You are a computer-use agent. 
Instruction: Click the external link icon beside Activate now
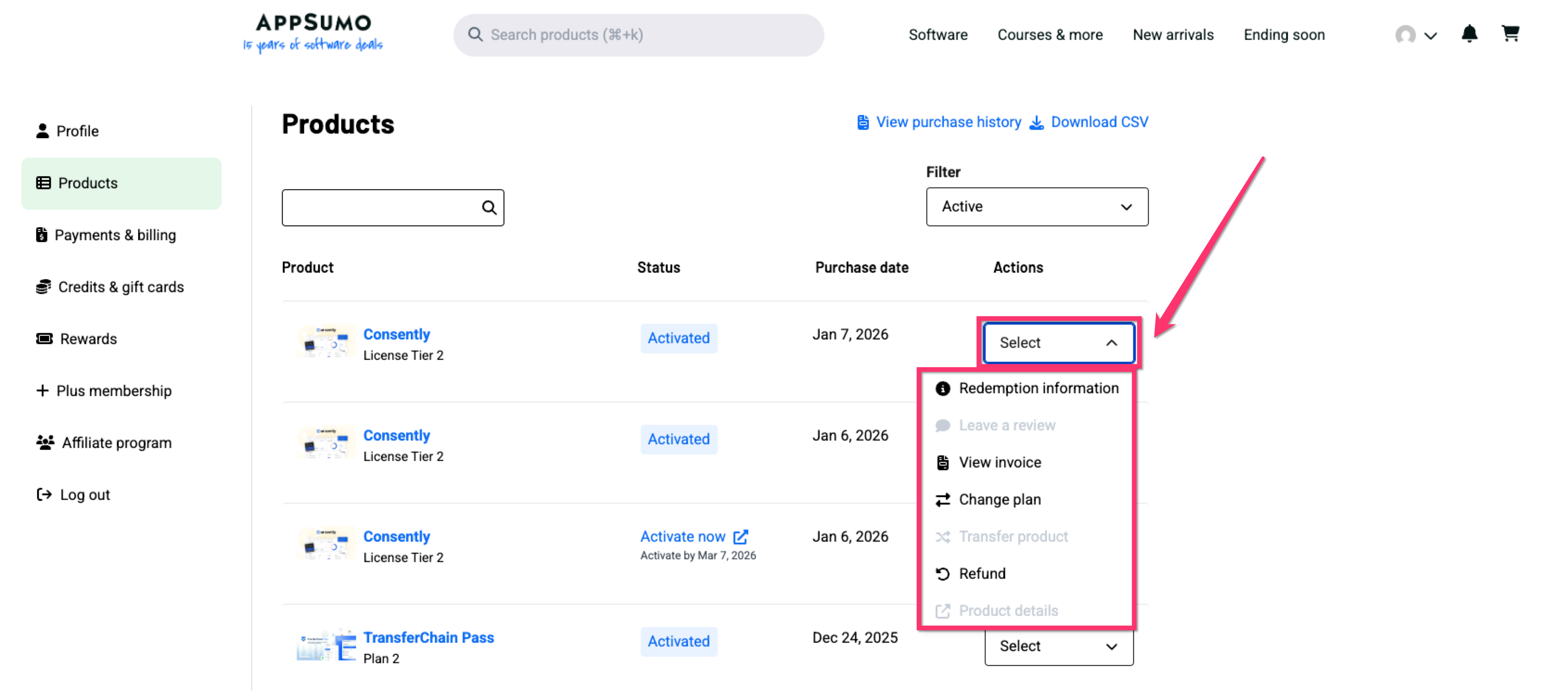click(740, 537)
